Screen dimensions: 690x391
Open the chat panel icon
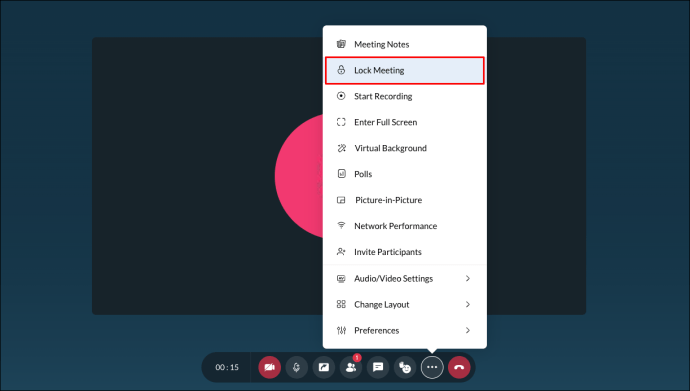click(x=378, y=367)
